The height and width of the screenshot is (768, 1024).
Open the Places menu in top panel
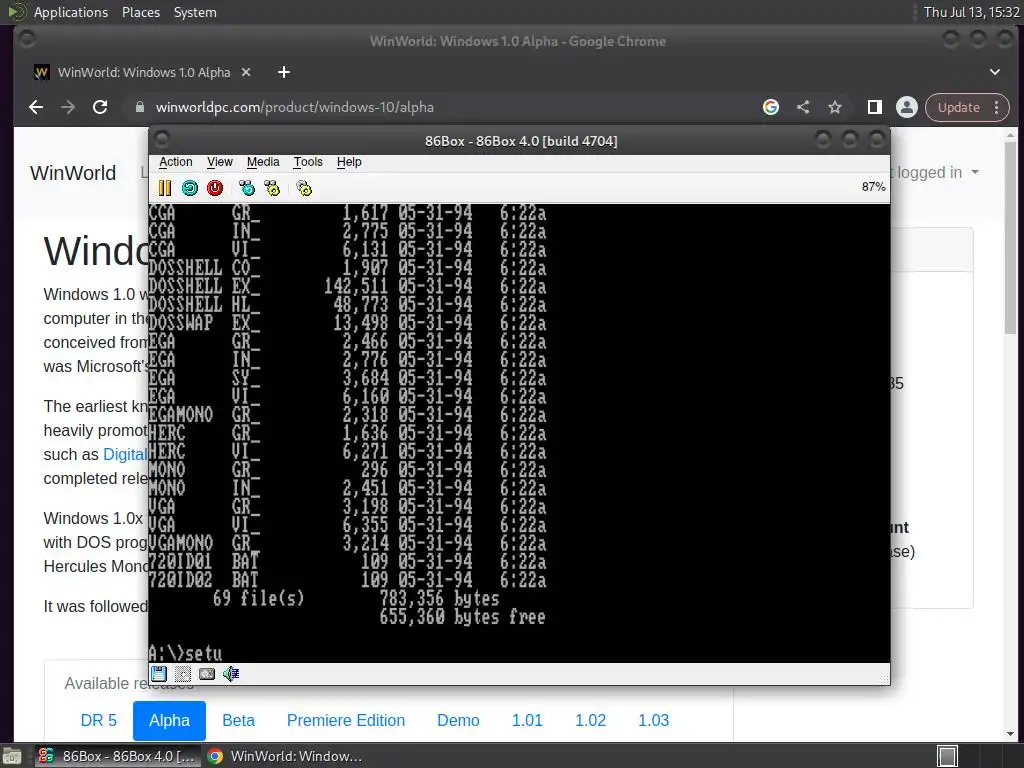coord(140,12)
